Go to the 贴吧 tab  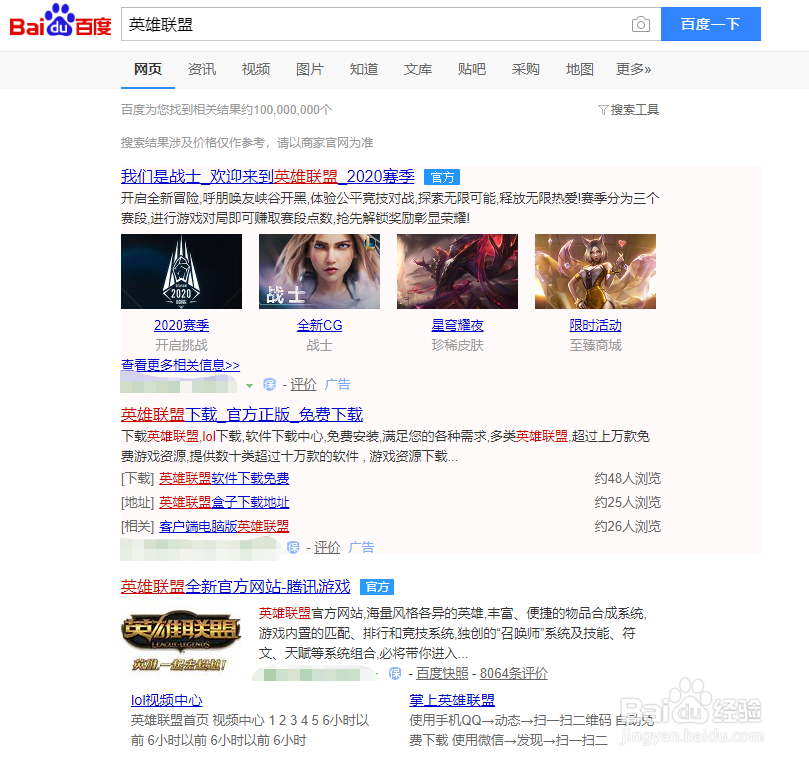[472, 69]
